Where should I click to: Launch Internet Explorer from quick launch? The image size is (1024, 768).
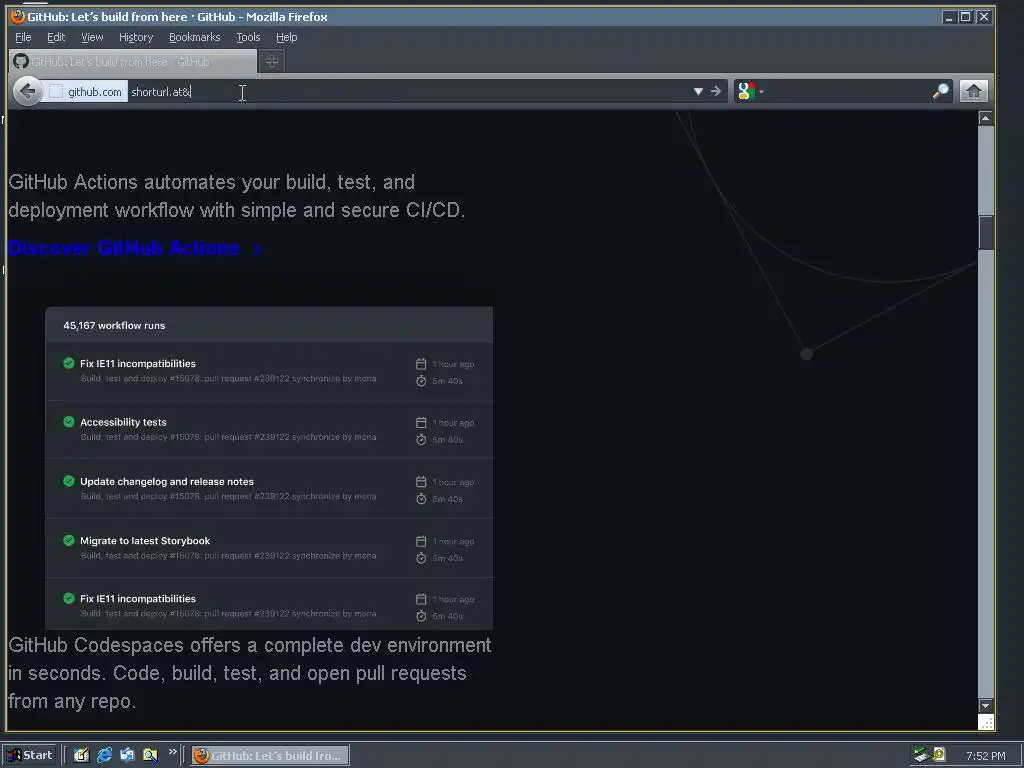(104, 755)
